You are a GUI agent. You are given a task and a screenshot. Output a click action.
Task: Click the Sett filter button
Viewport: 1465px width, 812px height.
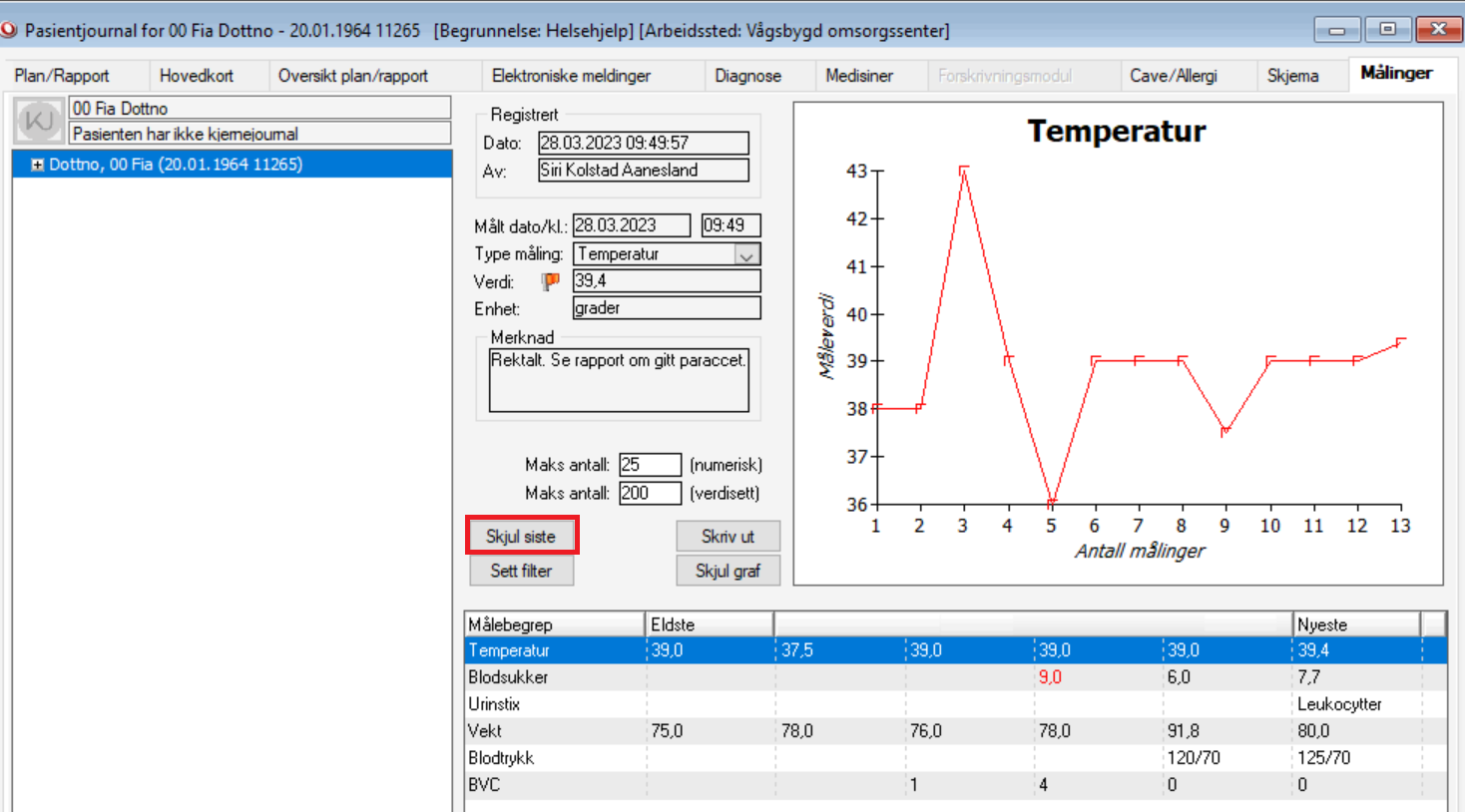click(x=521, y=571)
